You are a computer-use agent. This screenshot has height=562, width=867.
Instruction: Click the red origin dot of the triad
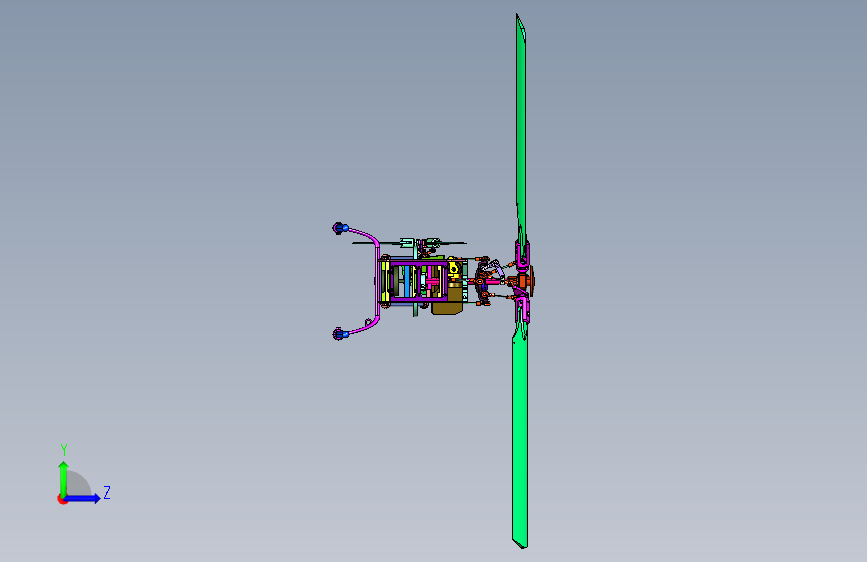(x=62, y=500)
